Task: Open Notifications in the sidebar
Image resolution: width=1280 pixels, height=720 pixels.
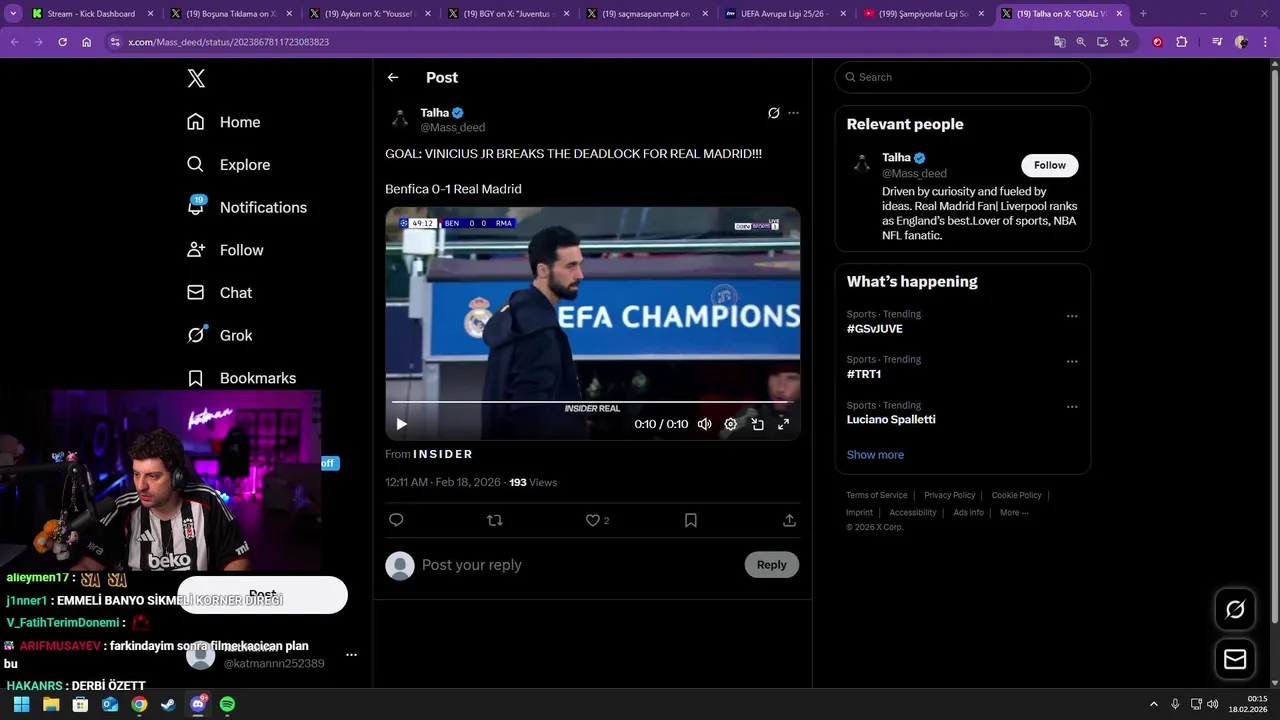Action: pyautogui.click(x=246, y=207)
